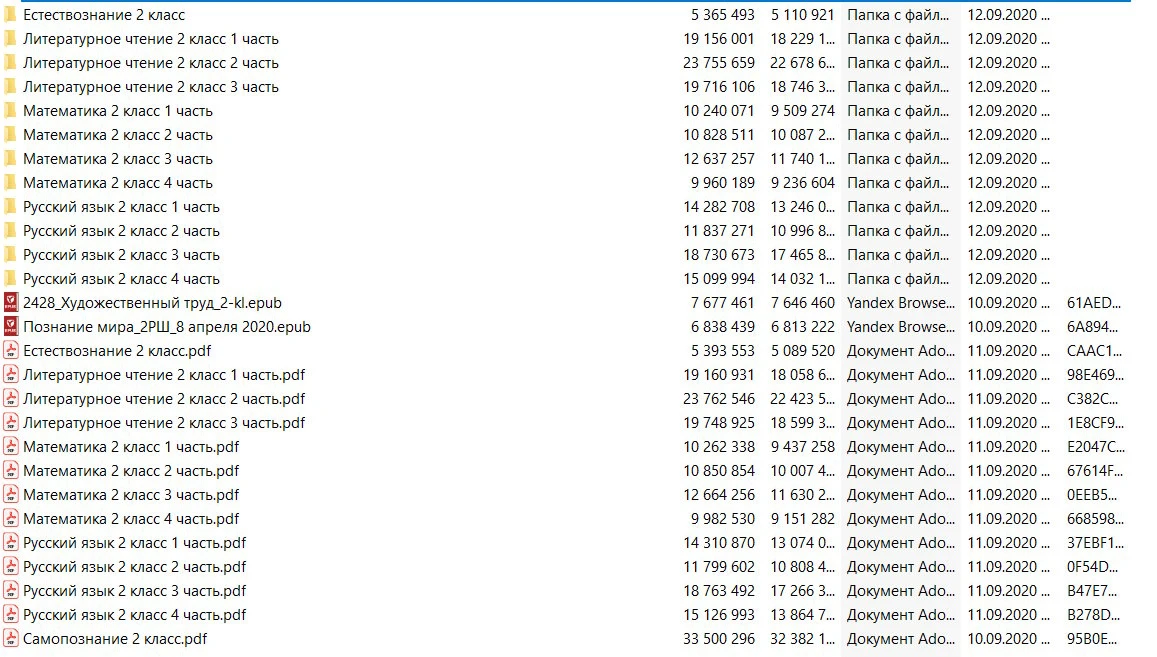Click the size value 33 500 296
The height and width of the screenshot is (657, 1157).
pyautogui.click(x=719, y=639)
